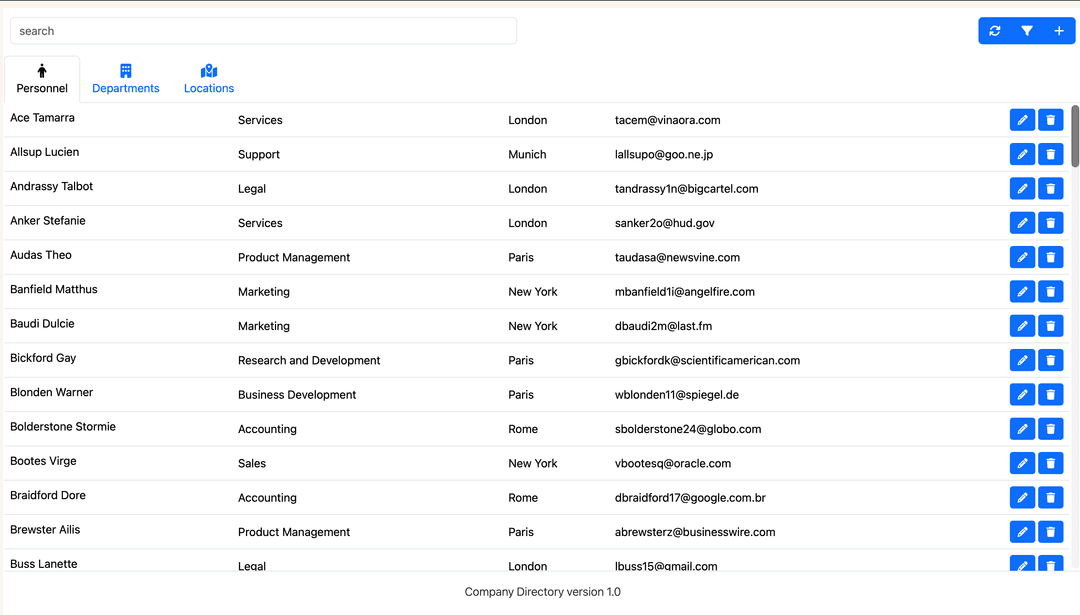The image size is (1080, 615).
Task: Switch to the Departments tab
Action: pos(125,79)
